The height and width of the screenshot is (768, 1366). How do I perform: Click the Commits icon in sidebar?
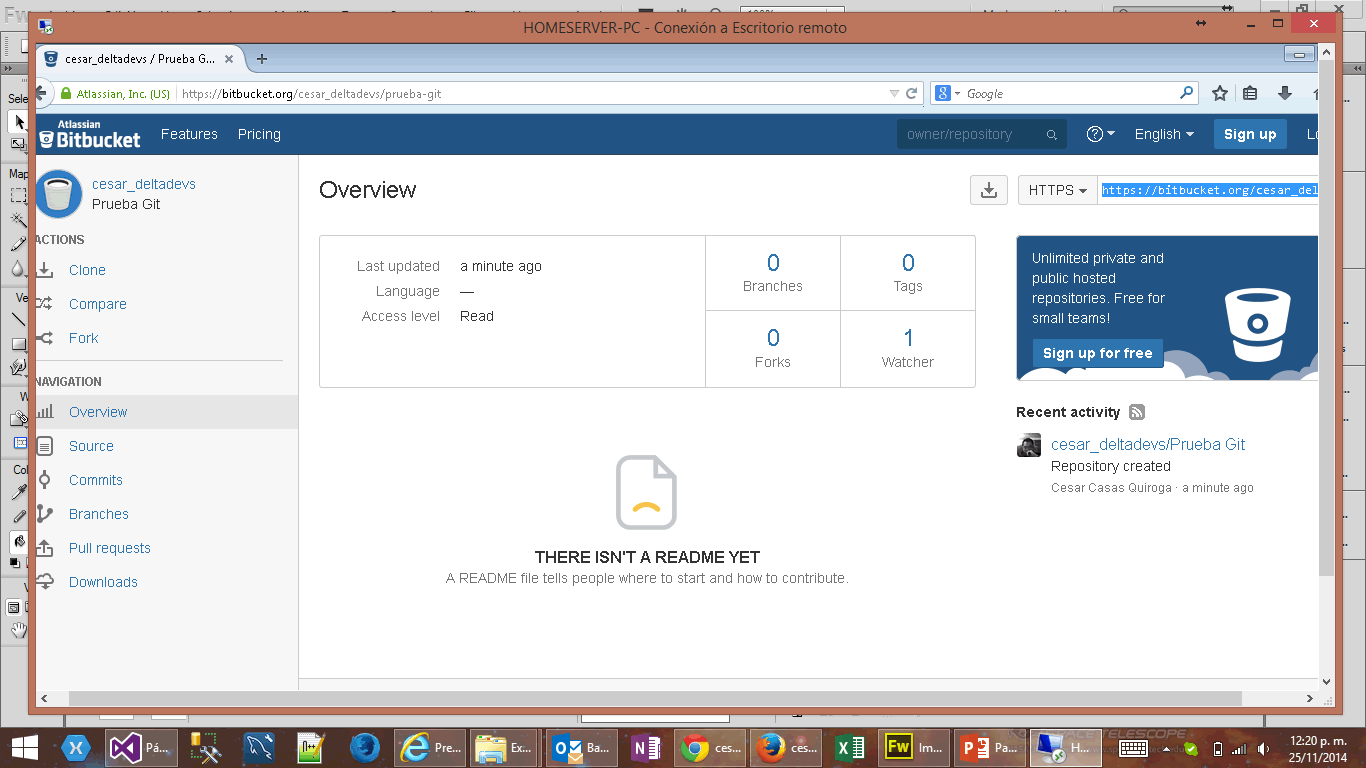(45, 480)
